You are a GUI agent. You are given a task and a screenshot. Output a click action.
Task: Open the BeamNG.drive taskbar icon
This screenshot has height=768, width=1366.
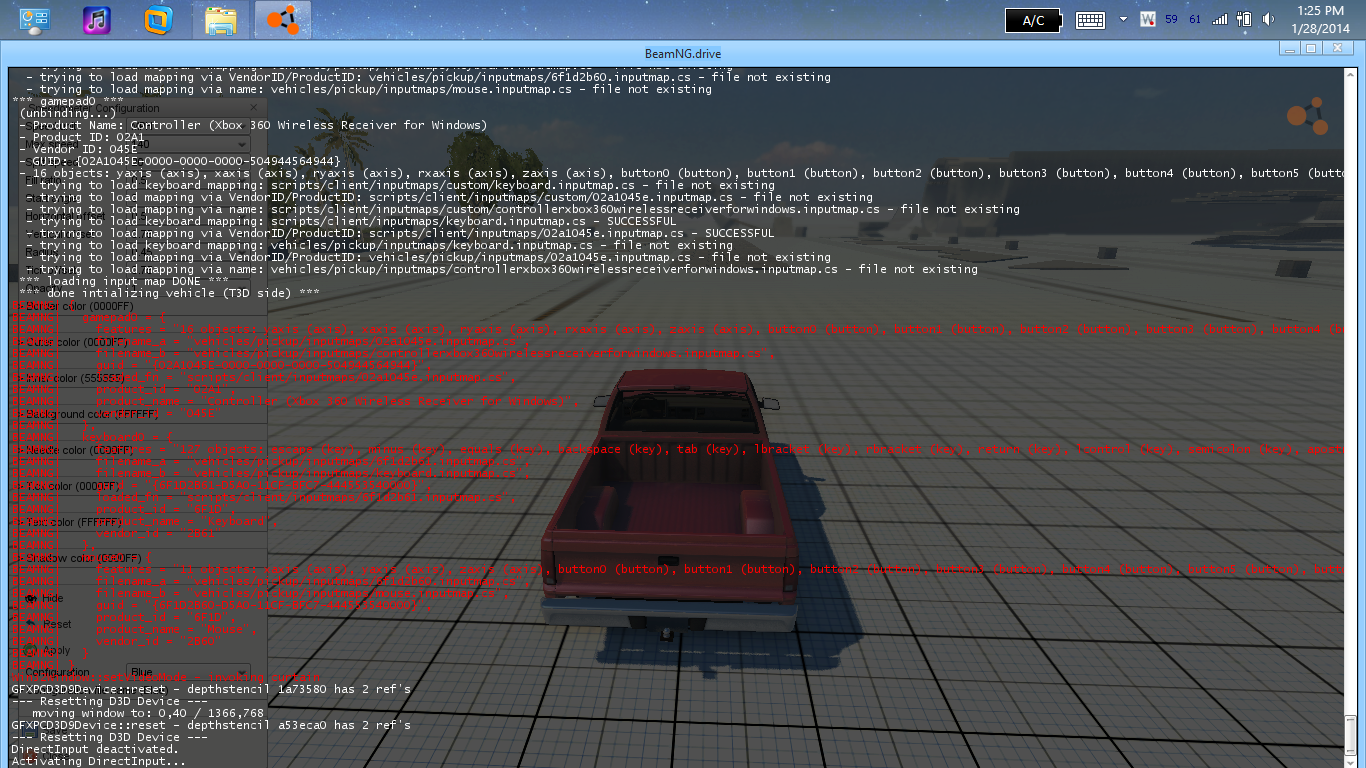pyautogui.click(x=282, y=19)
